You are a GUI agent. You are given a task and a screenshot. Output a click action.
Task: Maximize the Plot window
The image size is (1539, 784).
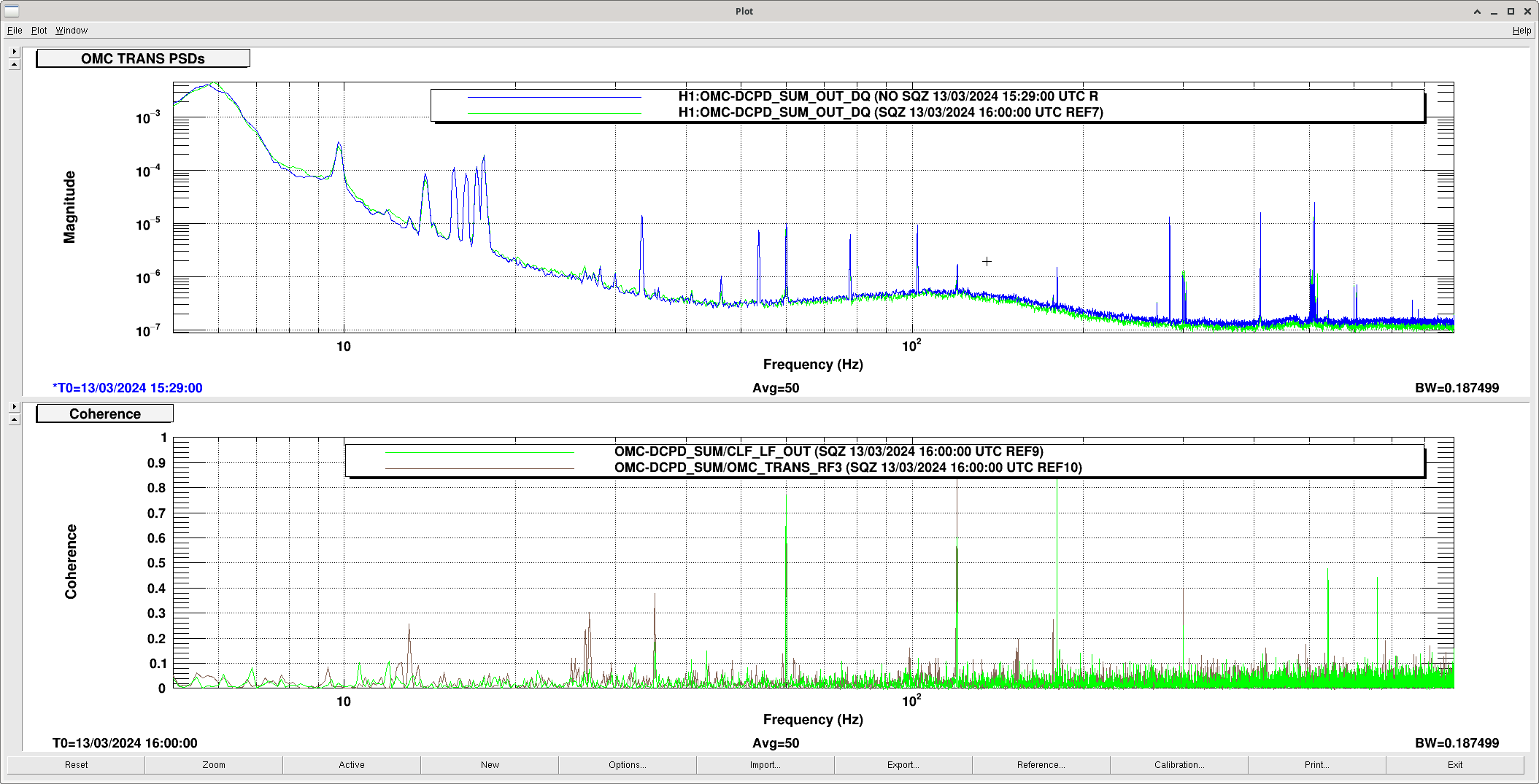1511,12
